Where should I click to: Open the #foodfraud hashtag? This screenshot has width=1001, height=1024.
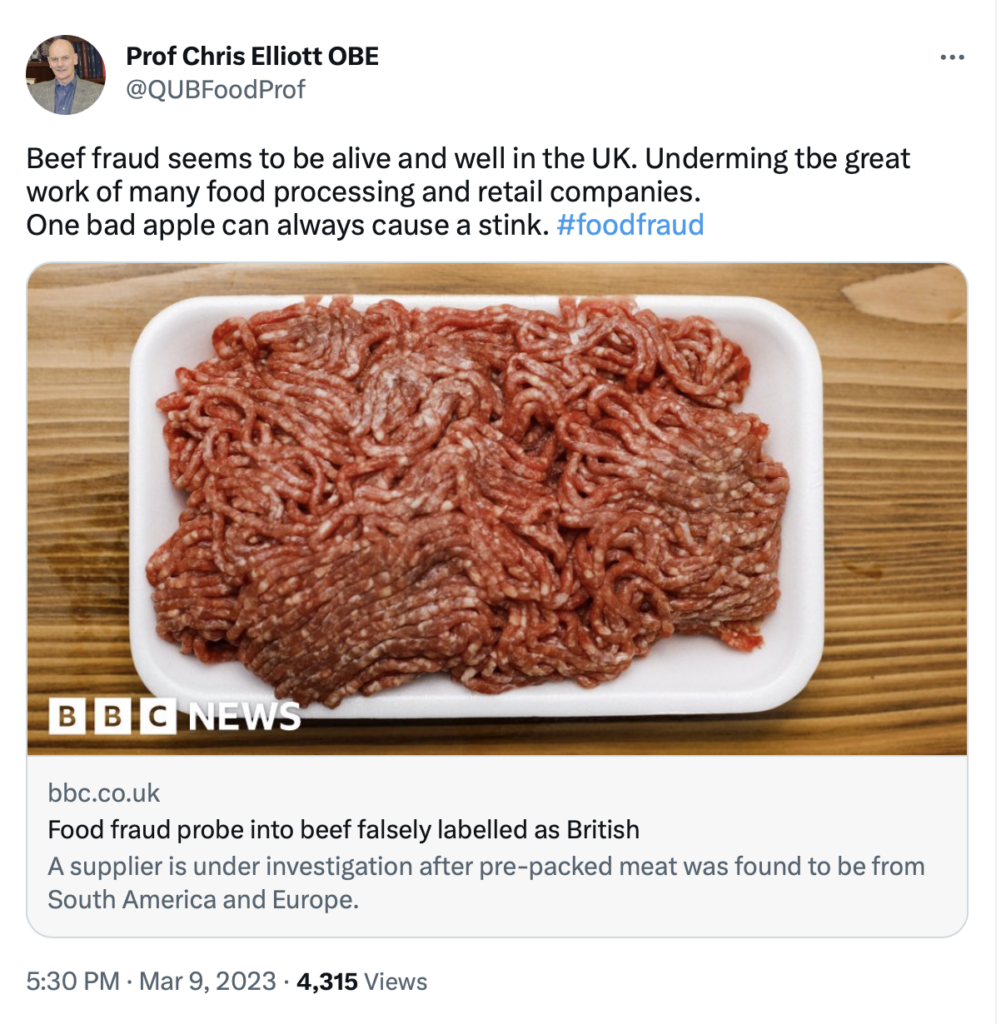[629, 224]
